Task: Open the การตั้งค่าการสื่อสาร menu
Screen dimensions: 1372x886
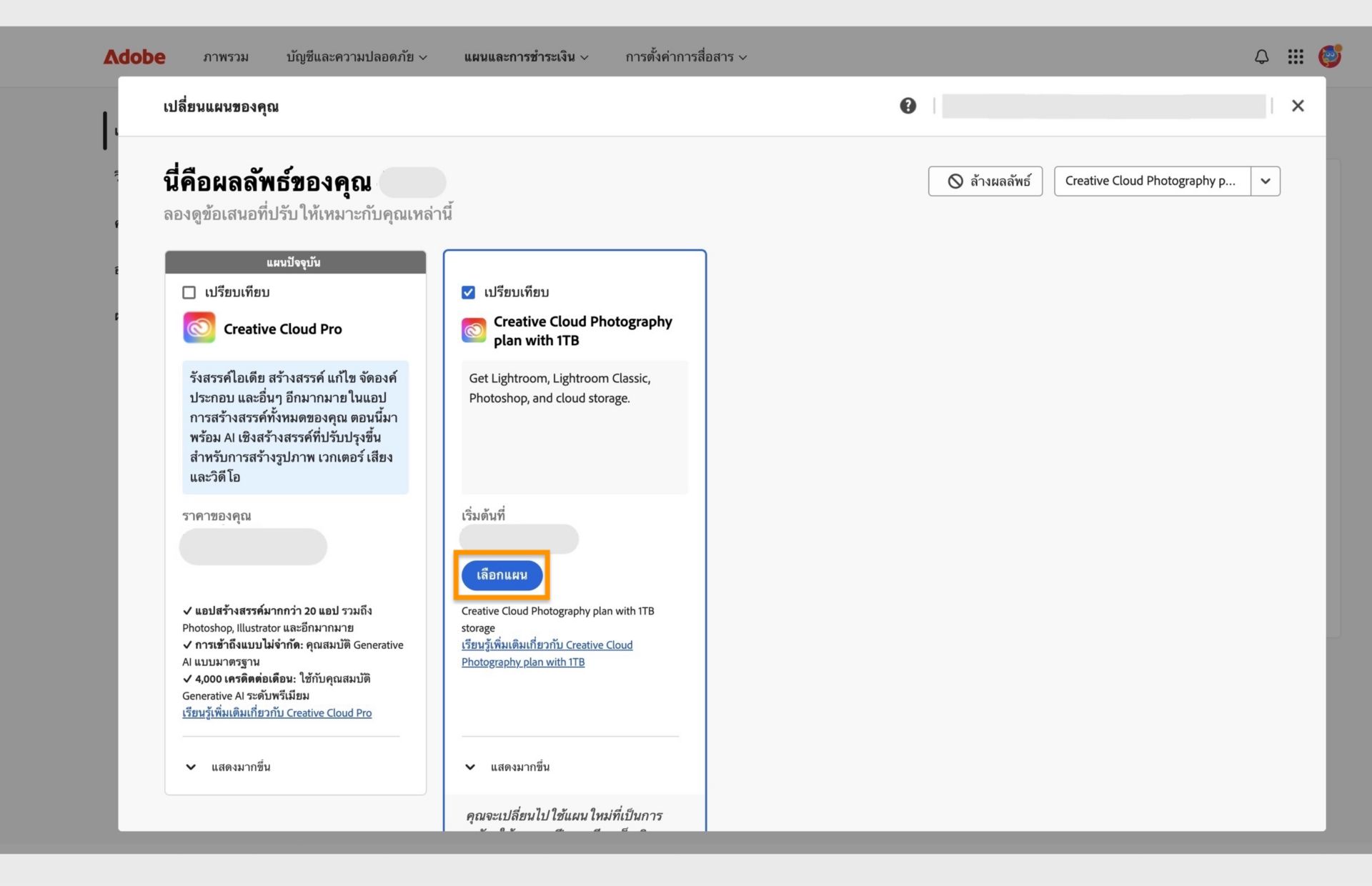Action: click(x=685, y=57)
